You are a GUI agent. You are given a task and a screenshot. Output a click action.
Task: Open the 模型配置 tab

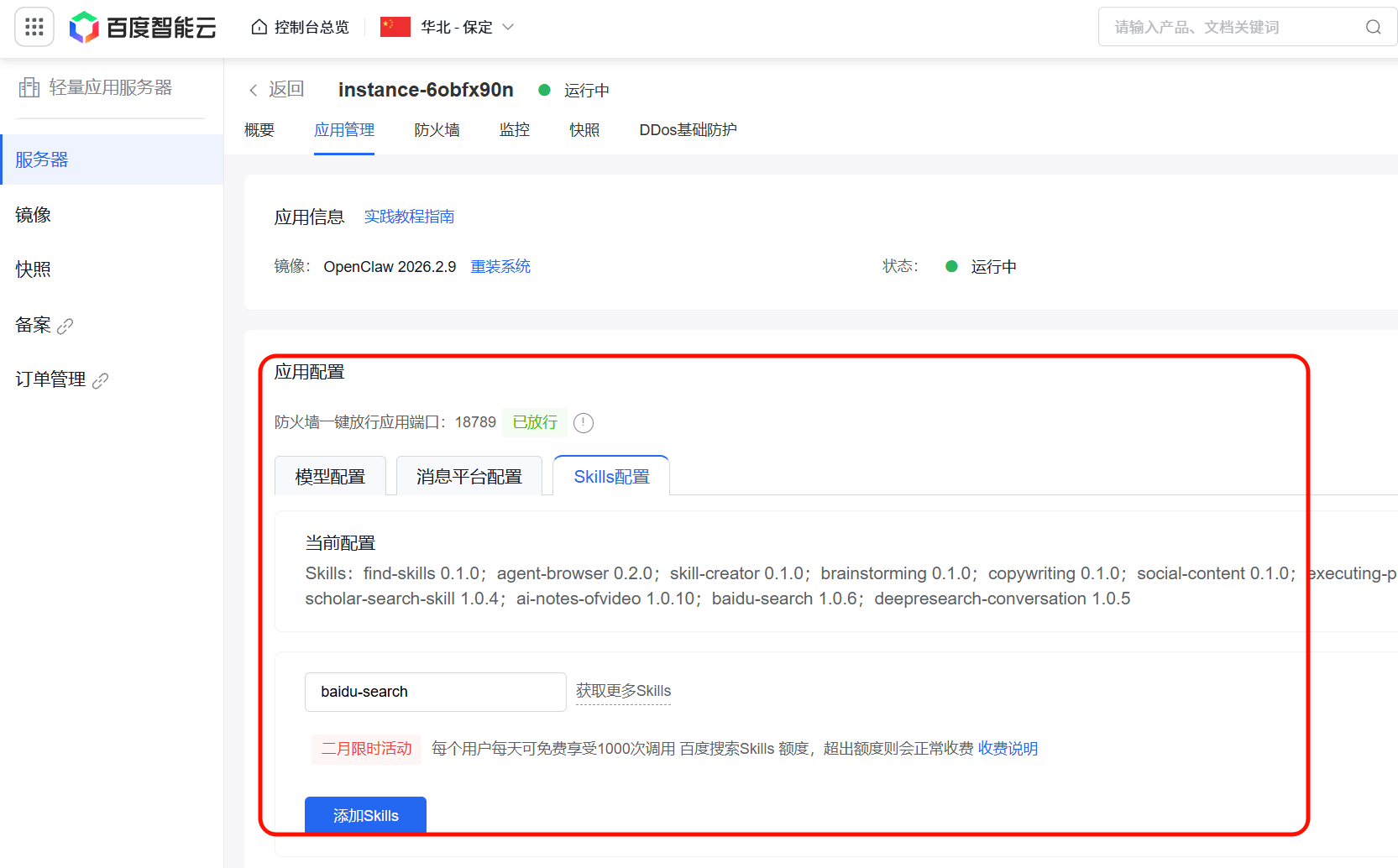click(x=330, y=477)
